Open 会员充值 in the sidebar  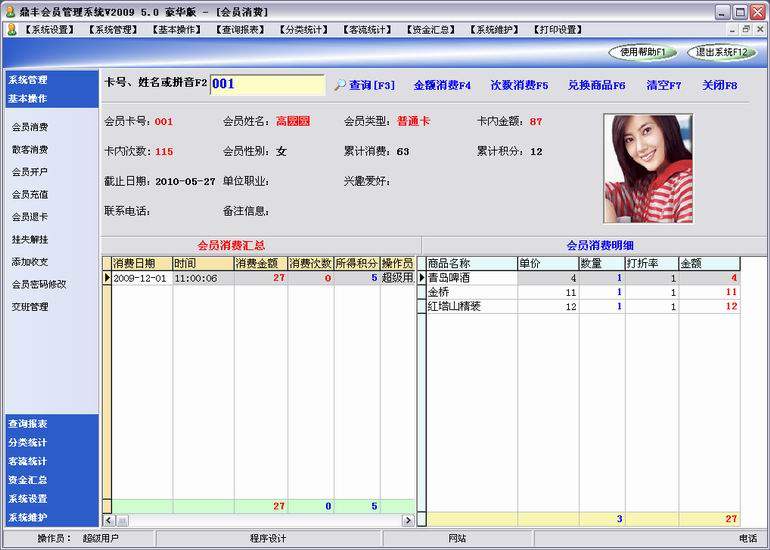tap(30, 194)
